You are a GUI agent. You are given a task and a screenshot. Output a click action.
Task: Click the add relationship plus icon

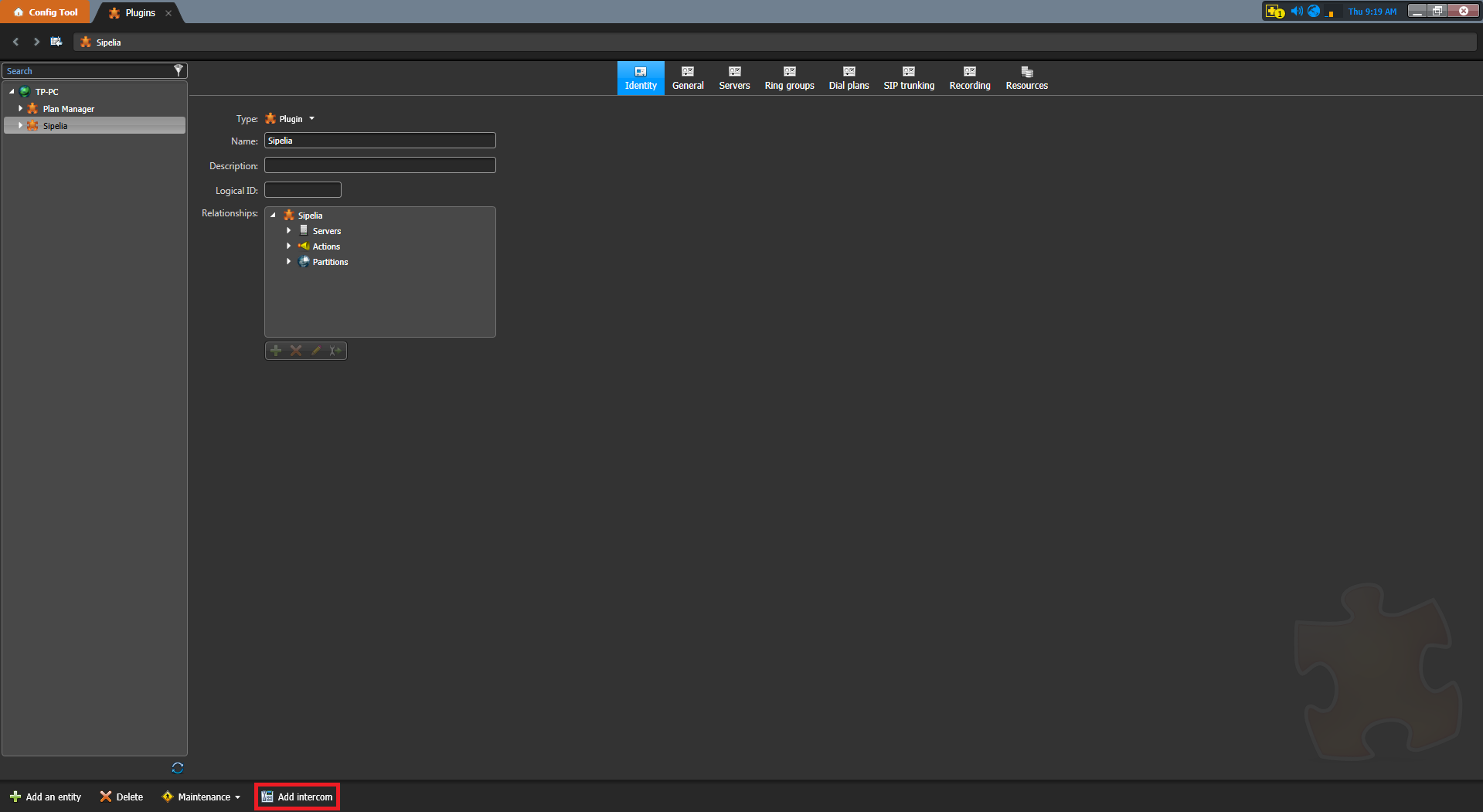[x=276, y=351]
